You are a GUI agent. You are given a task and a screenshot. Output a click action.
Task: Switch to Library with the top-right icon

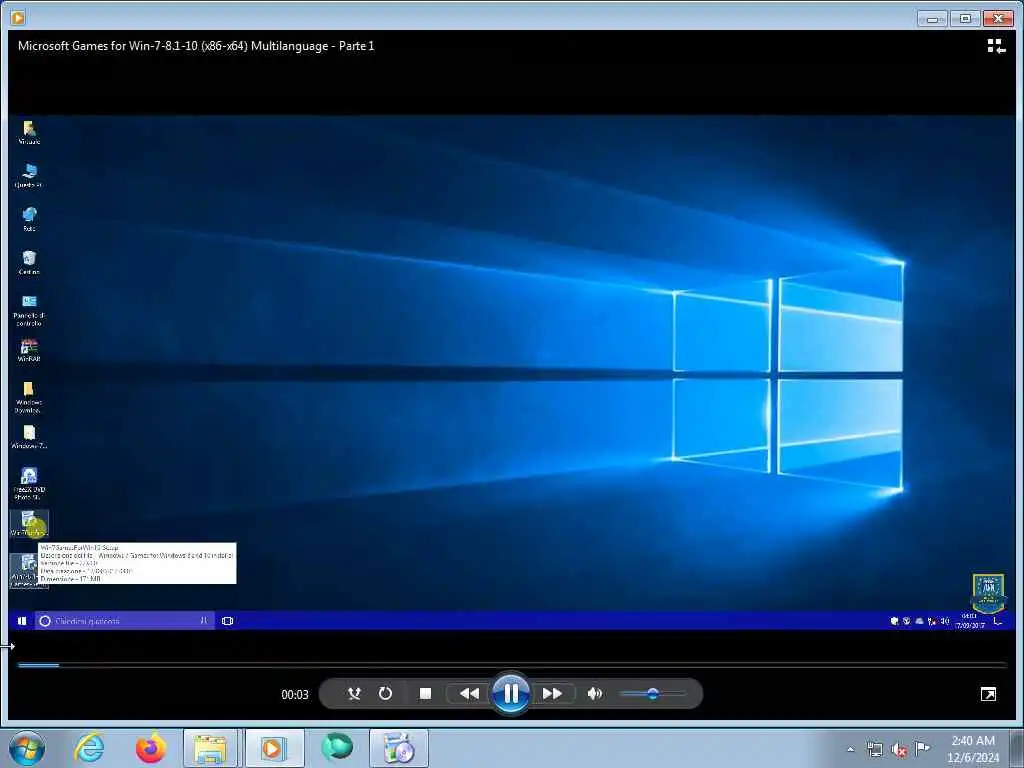click(996, 46)
